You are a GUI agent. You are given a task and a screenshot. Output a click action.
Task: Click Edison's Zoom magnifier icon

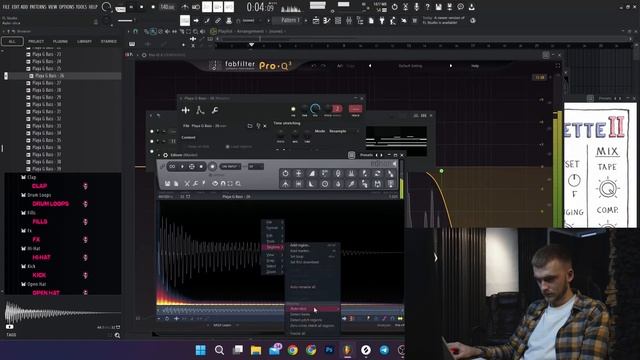[238, 184]
